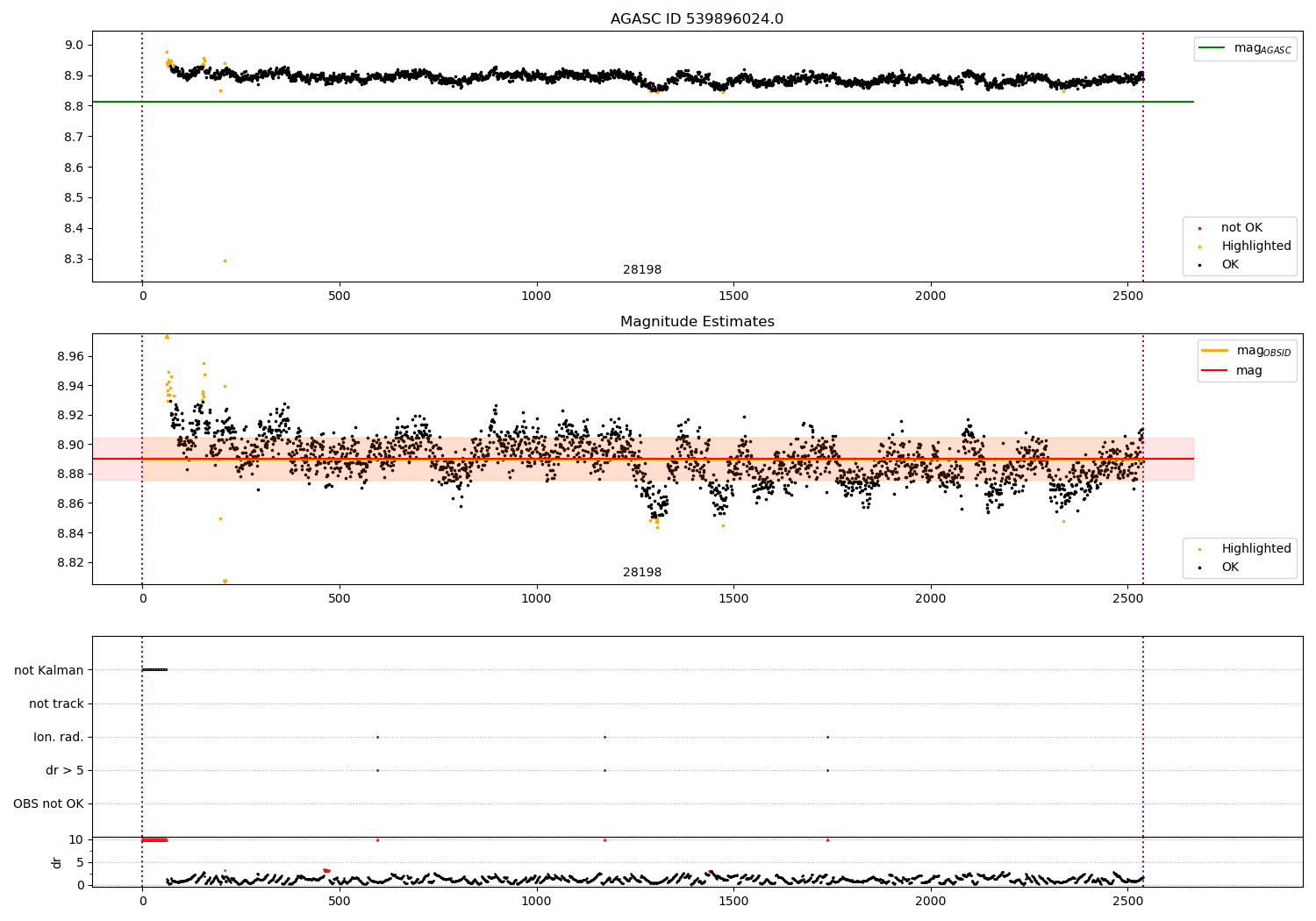Click the green mag AGASC legend line
Viewport: 1316px width, 921px height.
[1212, 48]
